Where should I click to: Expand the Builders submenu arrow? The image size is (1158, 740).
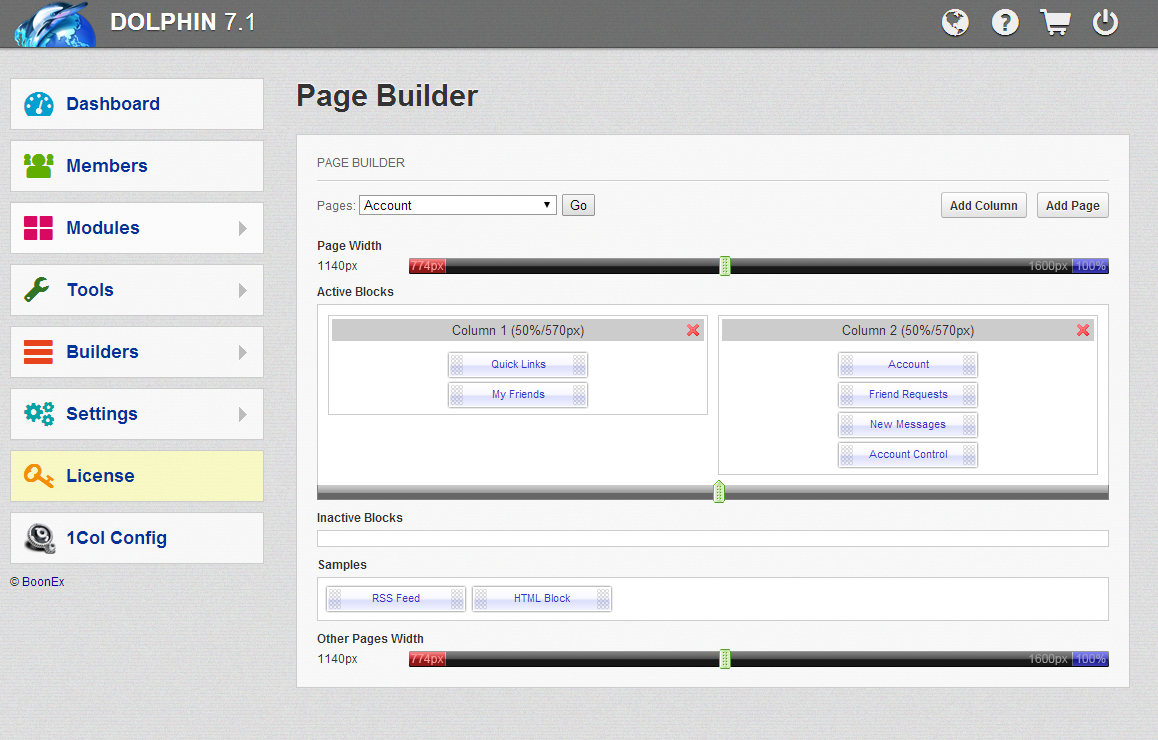click(242, 352)
